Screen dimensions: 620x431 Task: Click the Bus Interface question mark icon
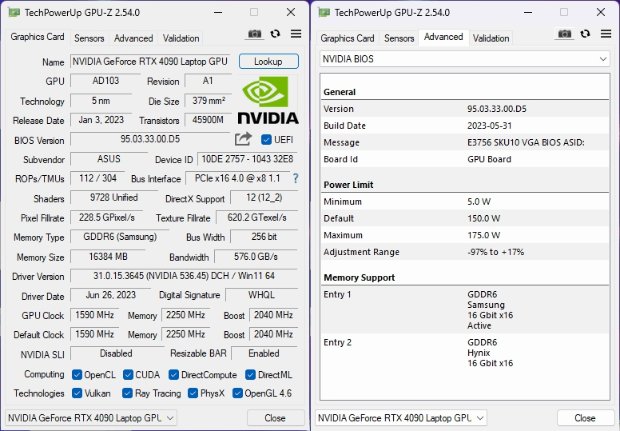295,178
